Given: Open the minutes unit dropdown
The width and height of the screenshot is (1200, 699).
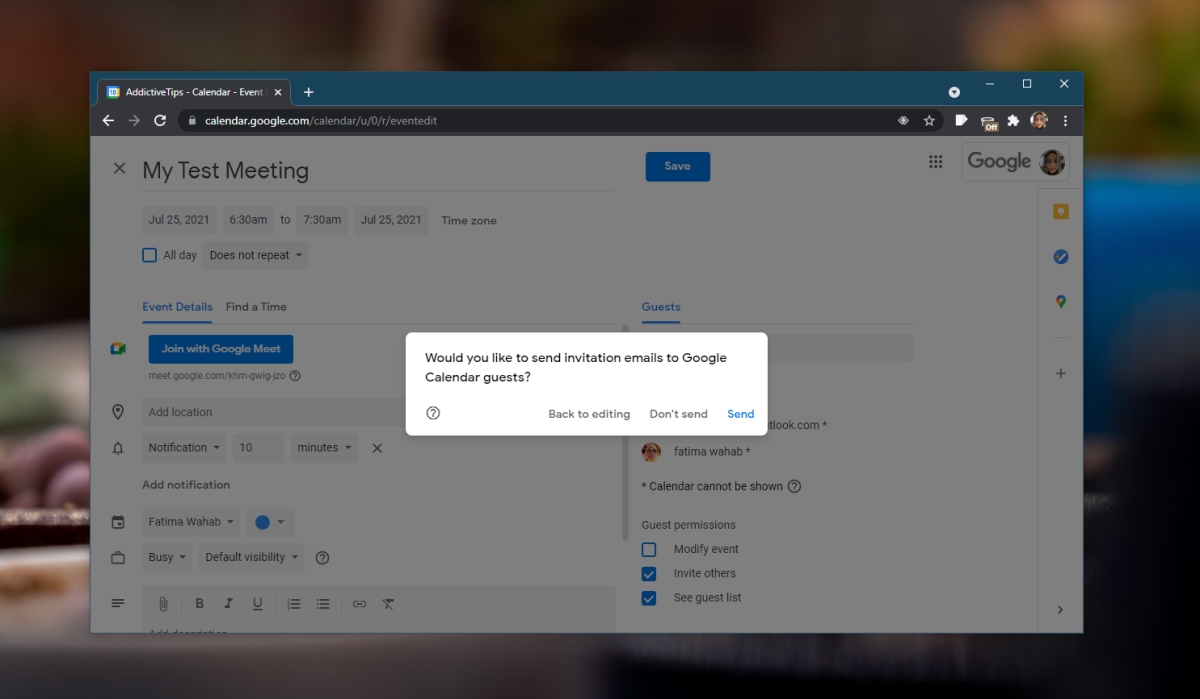Looking at the screenshot, I should click(x=325, y=448).
